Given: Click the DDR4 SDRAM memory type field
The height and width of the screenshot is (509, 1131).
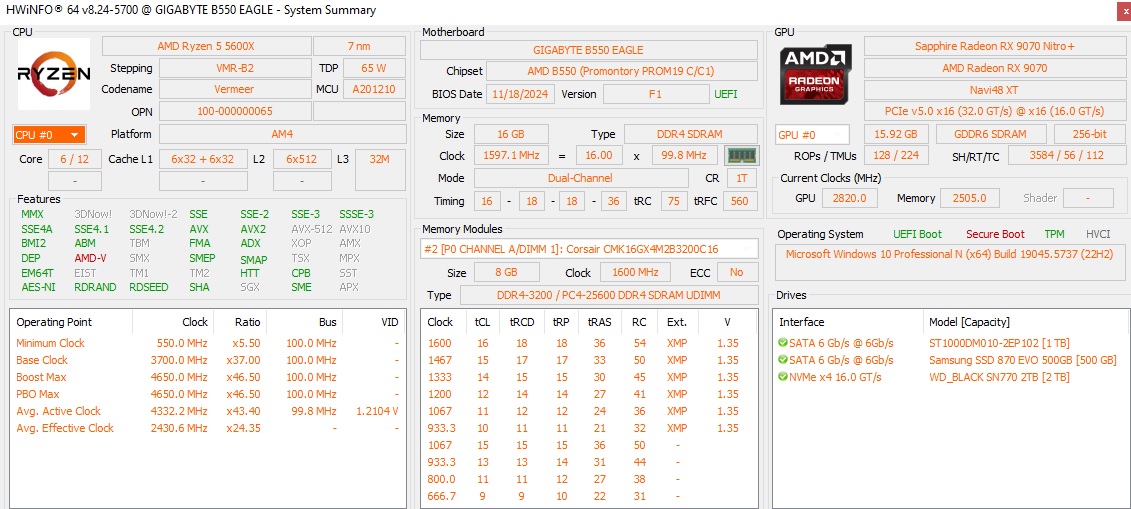Looking at the screenshot, I should click(x=690, y=134).
